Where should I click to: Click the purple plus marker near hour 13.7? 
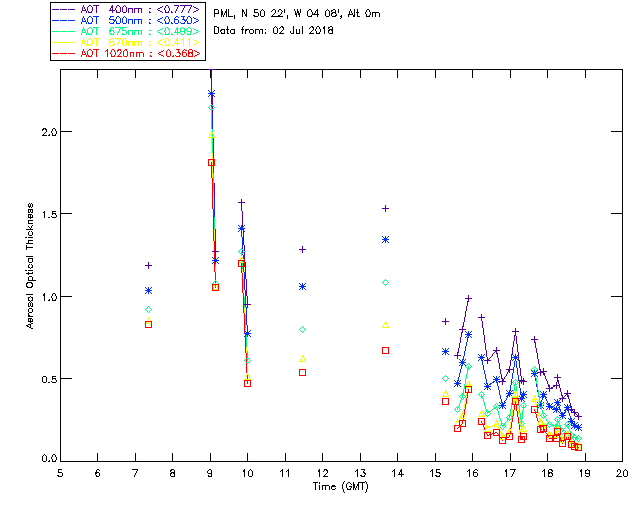point(385,209)
